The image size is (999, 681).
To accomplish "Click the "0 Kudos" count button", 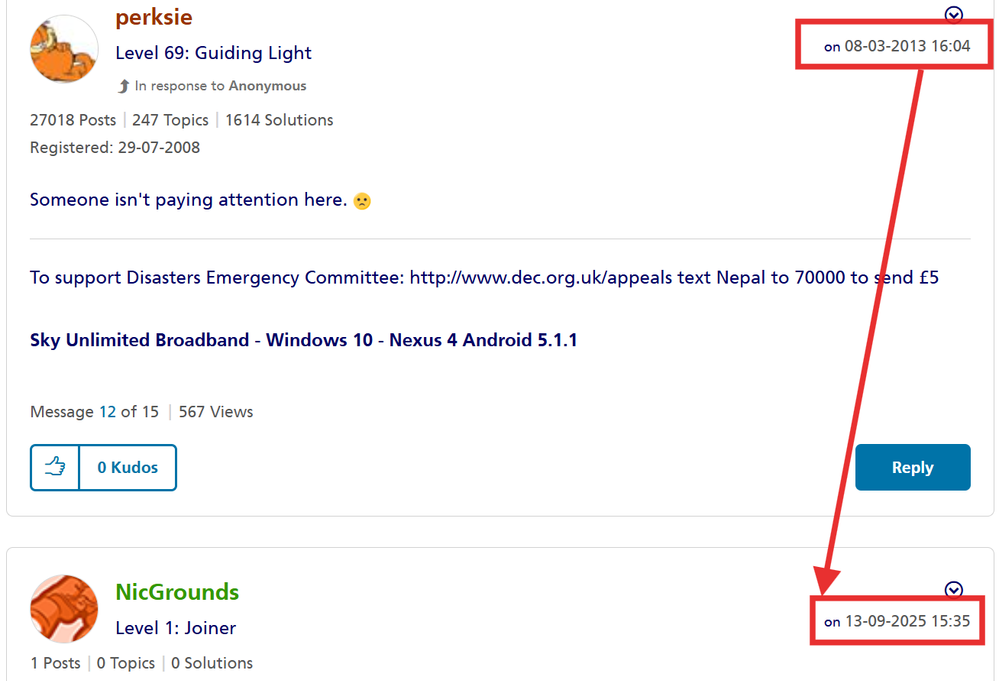I will (x=128, y=467).
